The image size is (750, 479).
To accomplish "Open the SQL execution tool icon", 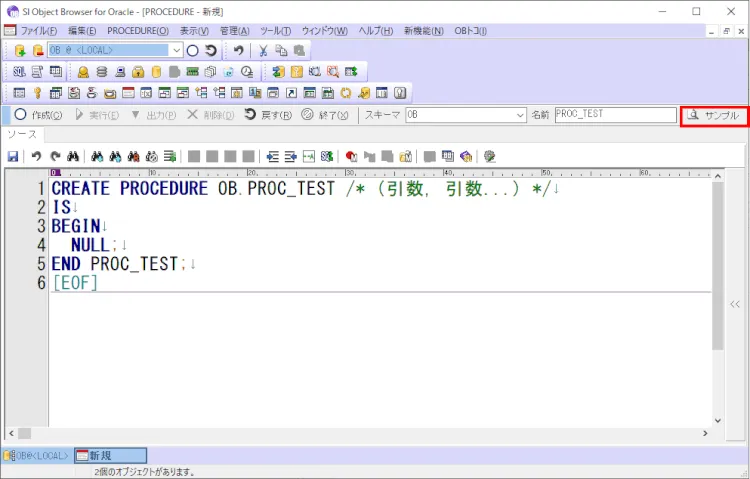I will pos(19,72).
